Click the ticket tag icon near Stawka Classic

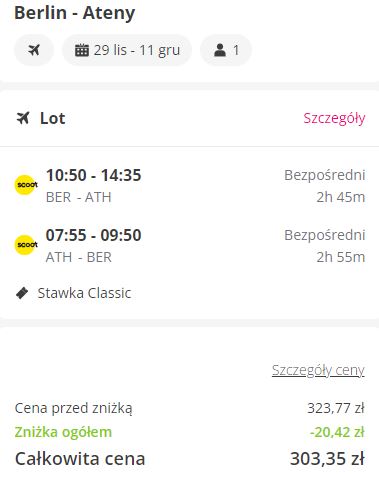point(22,293)
